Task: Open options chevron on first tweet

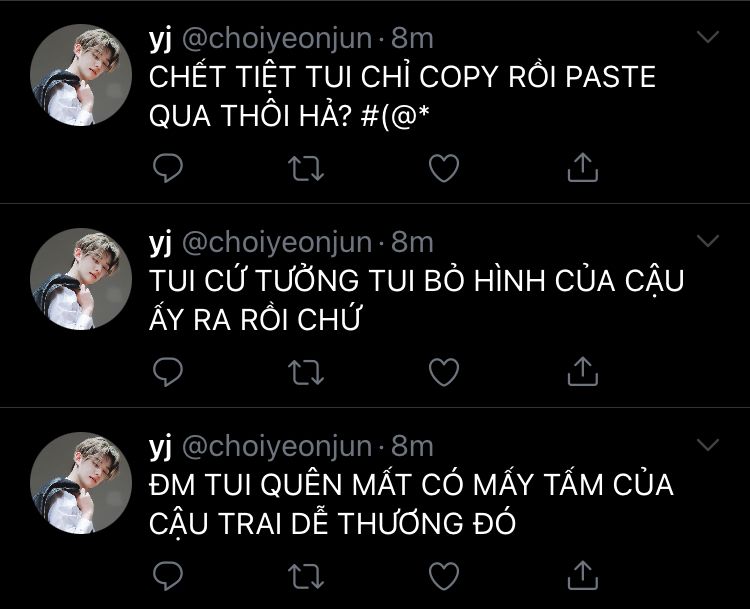Action: (x=708, y=37)
